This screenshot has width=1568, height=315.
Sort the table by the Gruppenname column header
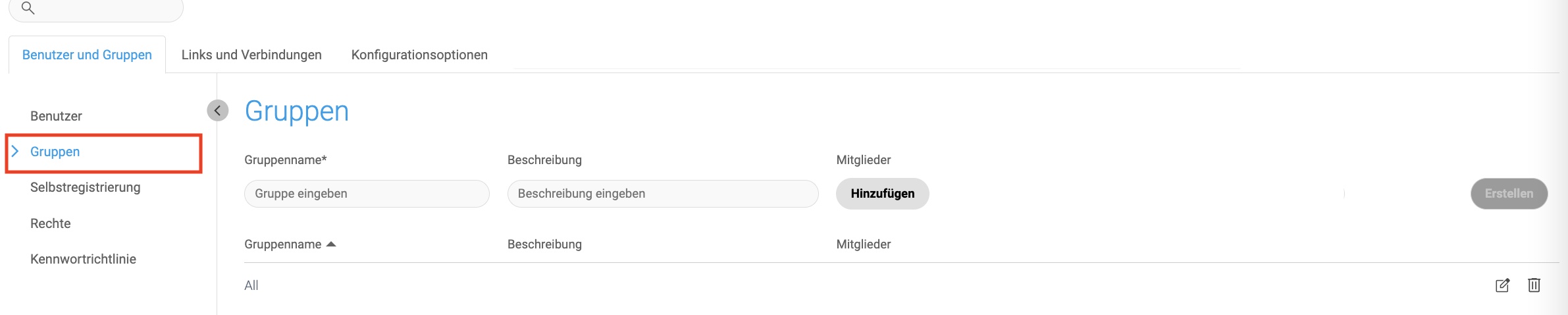point(282,244)
